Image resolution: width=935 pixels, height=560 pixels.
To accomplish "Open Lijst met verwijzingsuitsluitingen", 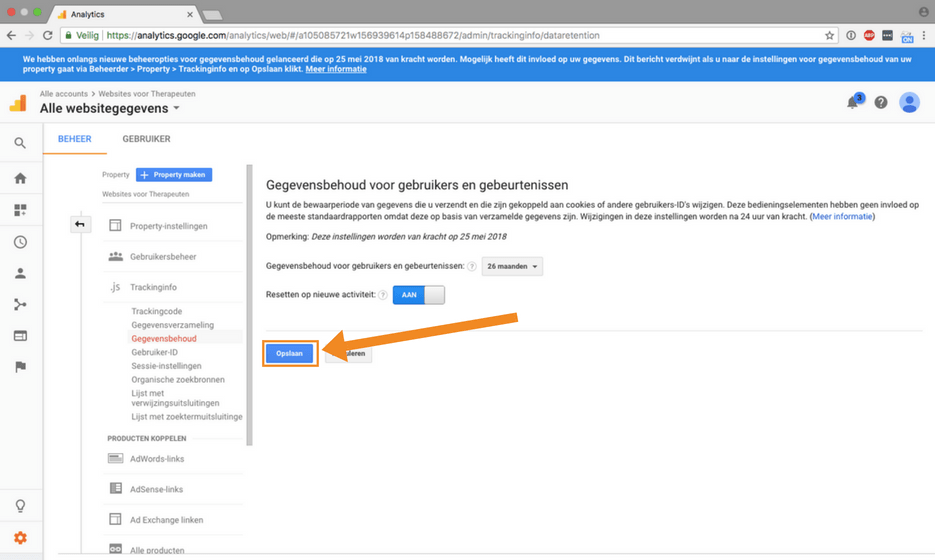I will click(175, 398).
